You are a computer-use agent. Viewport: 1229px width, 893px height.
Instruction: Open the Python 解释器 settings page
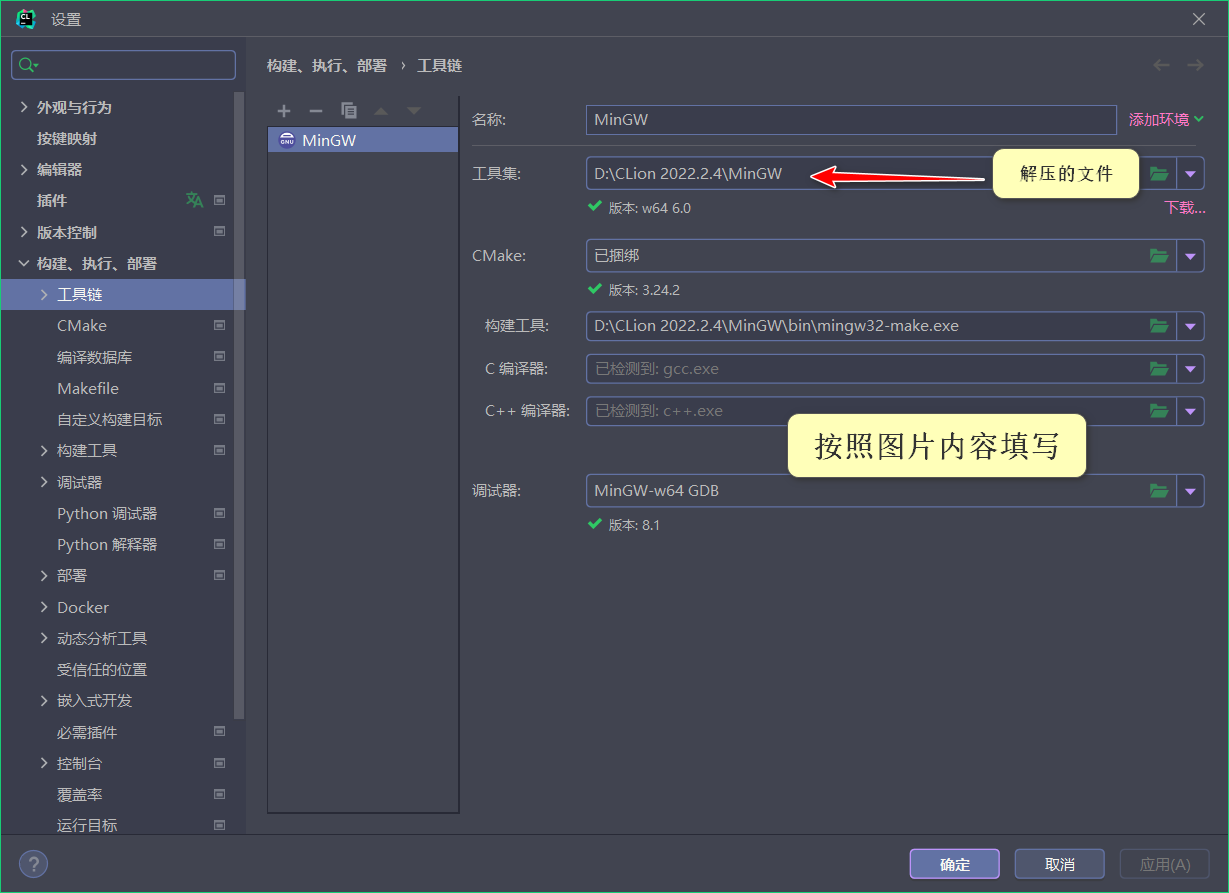click(x=107, y=545)
